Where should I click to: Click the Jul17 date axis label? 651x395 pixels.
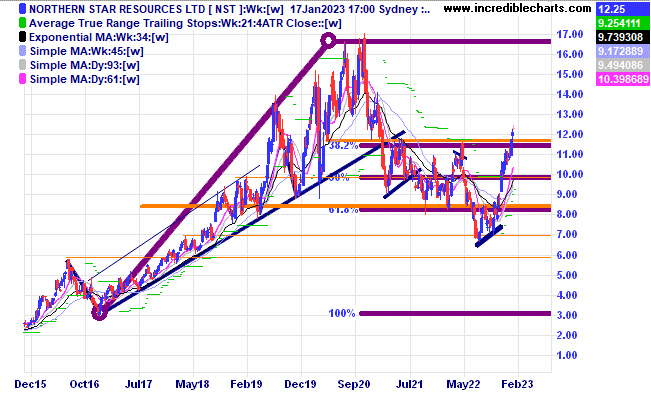click(x=138, y=384)
